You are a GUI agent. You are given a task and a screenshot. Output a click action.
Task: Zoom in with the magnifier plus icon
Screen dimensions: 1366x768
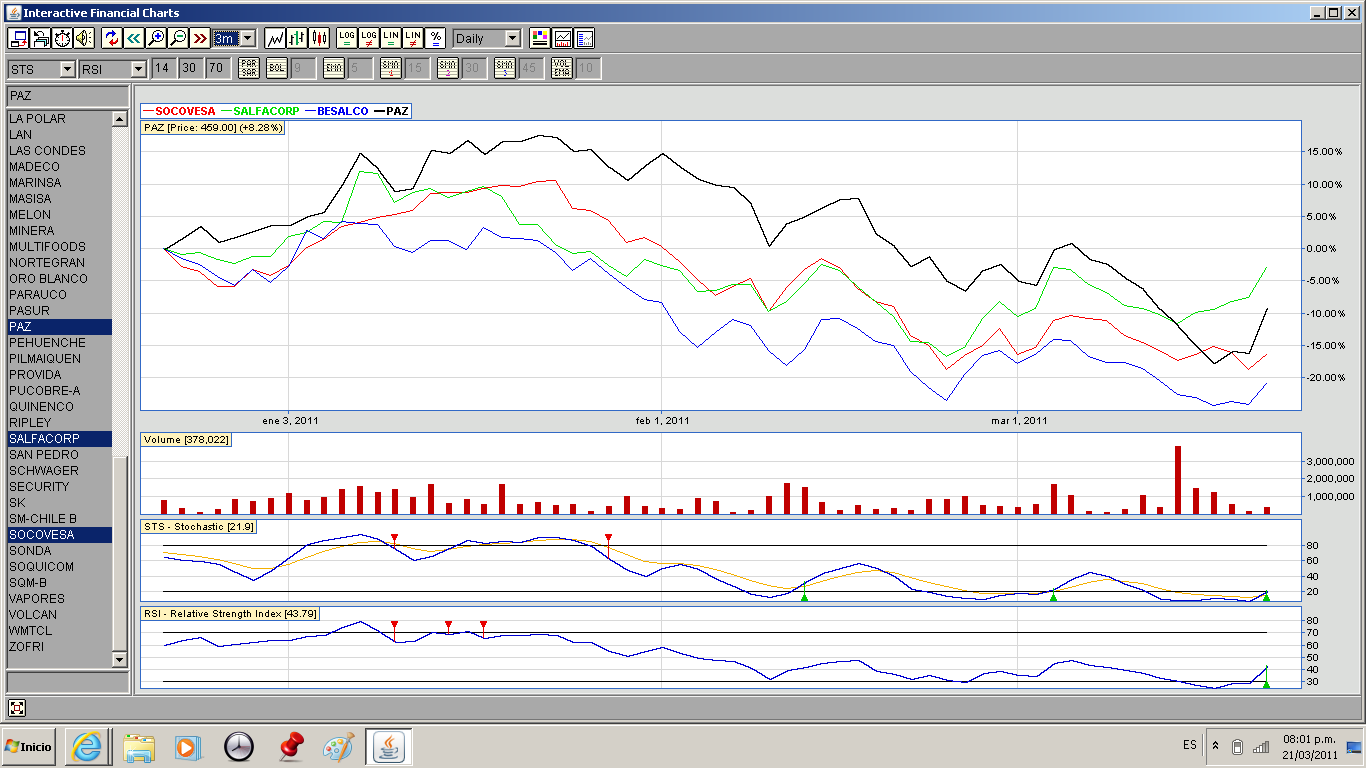click(x=155, y=38)
